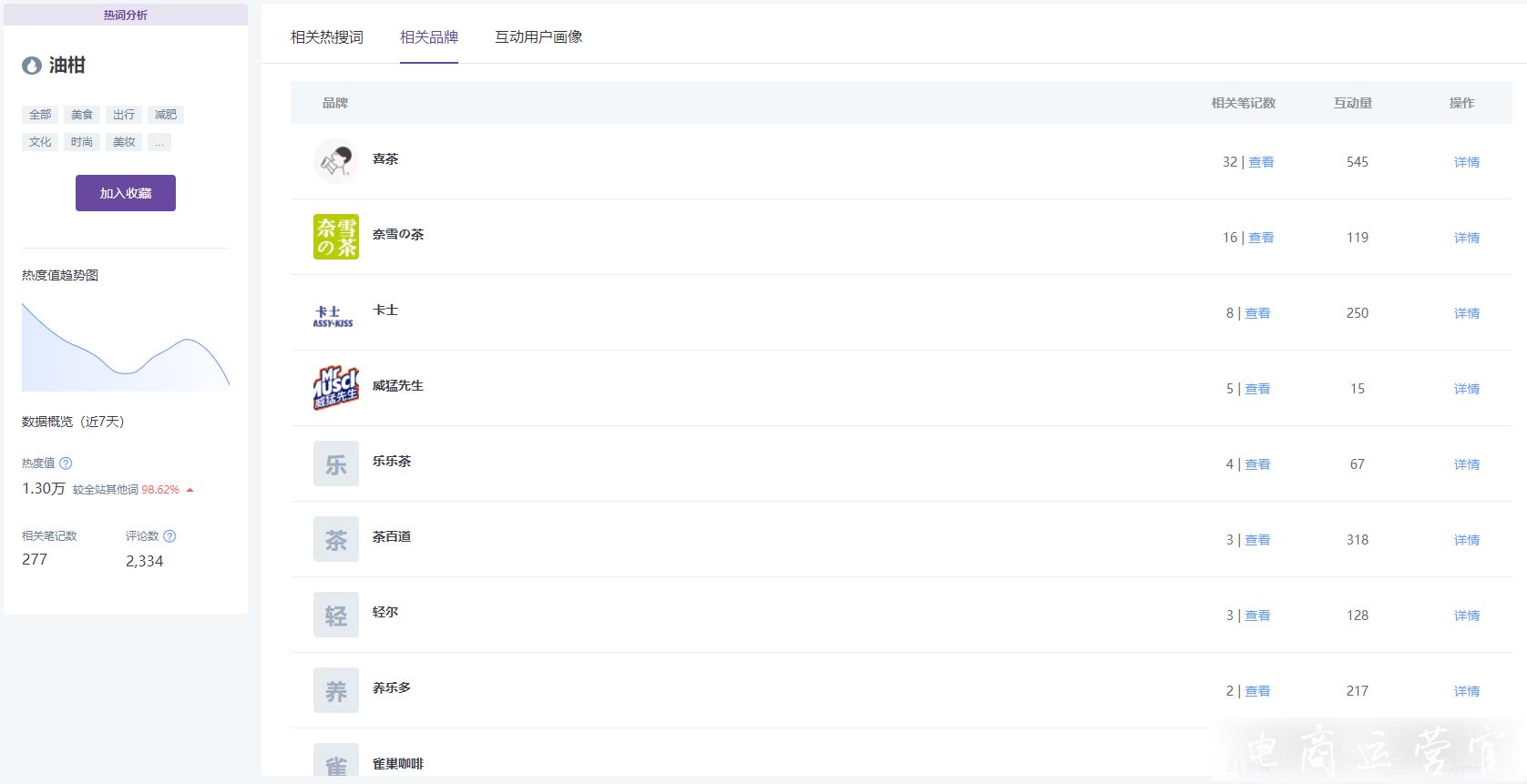1527x784 pixels.
Task: Expand more category tags via ellipsis
Action: [x=159, y=142]
